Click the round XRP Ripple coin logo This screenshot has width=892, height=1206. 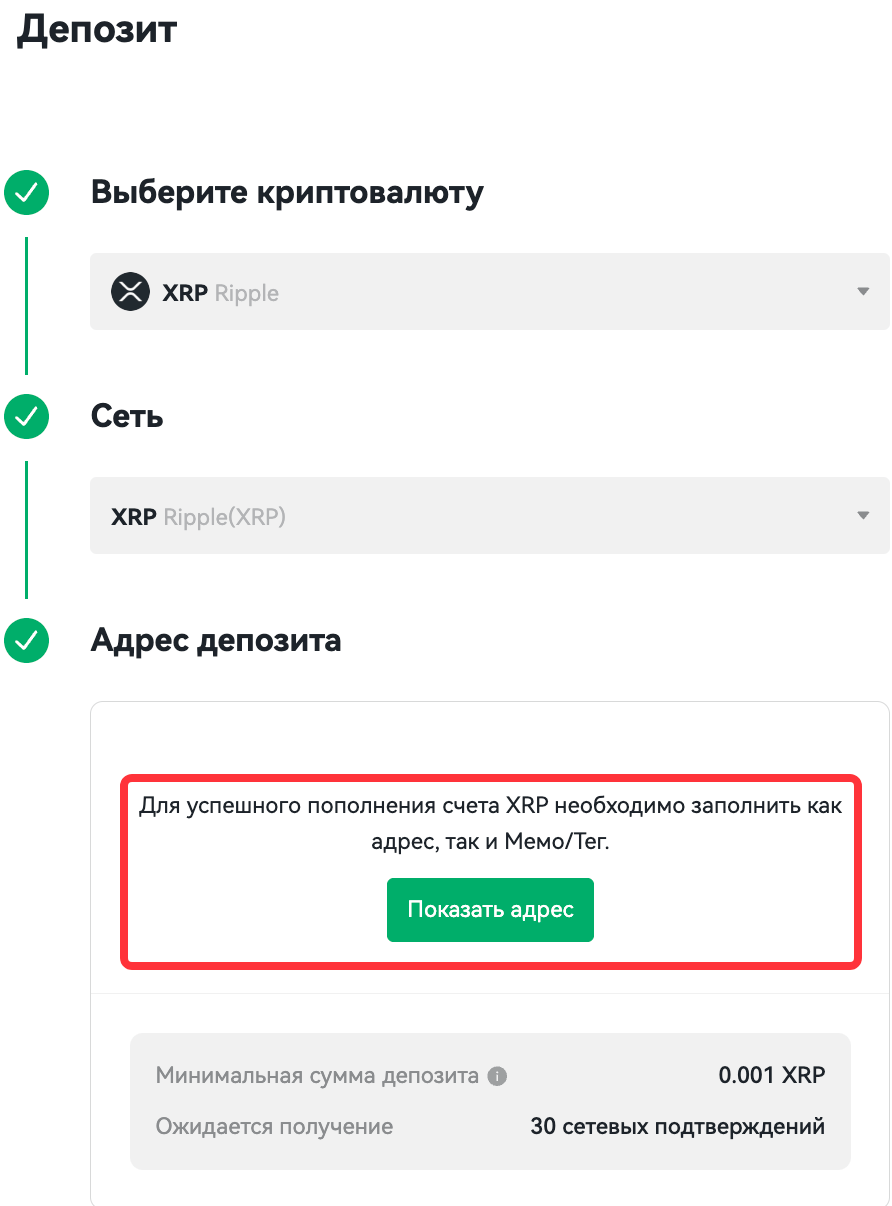[130, 292]
